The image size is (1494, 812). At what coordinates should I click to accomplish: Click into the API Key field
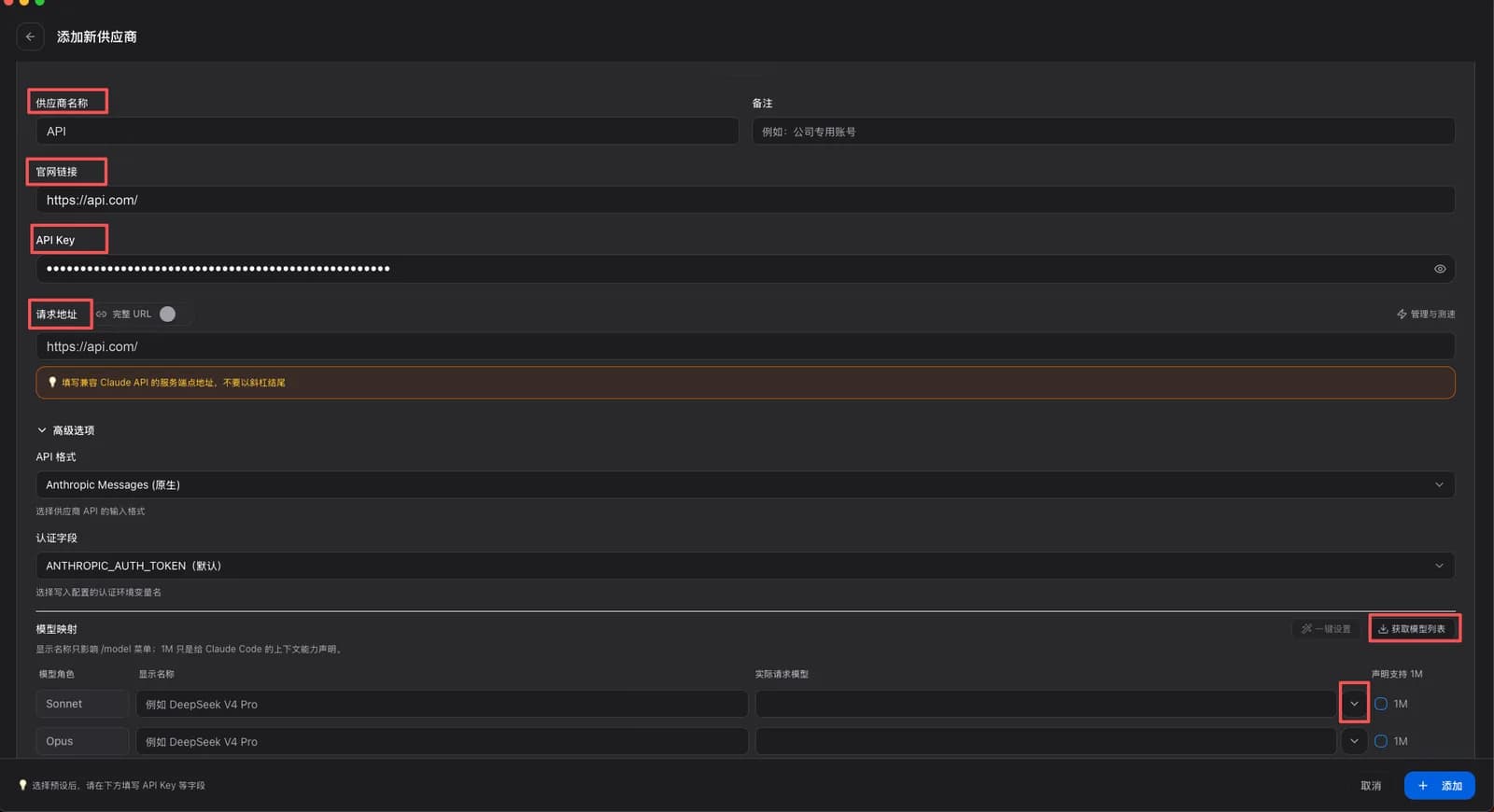coord(745,269)
